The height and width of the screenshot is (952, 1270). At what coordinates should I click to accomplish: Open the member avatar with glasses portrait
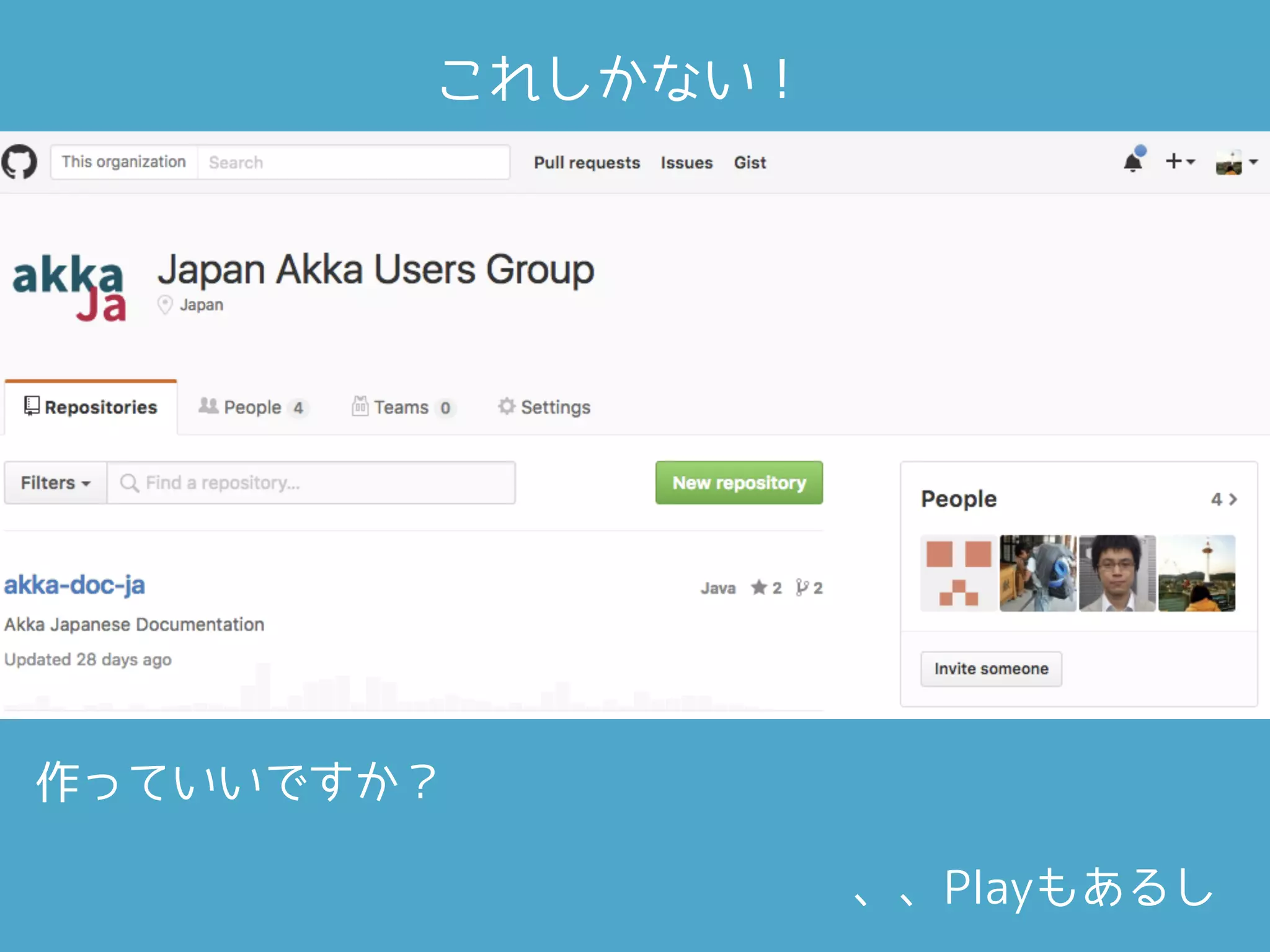pos(1117,573)
